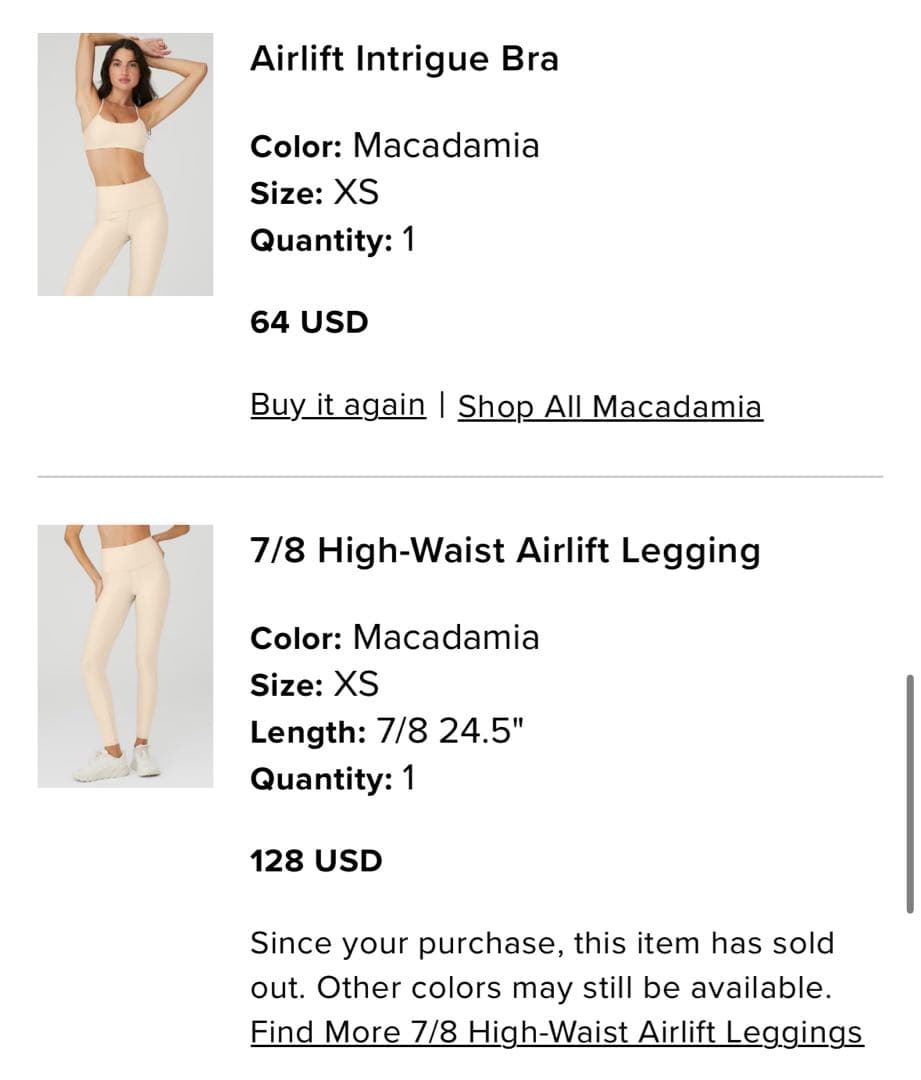921x1080 pixels.
Task: Click the legging's Size: XS line
Action: click(314, 685)
